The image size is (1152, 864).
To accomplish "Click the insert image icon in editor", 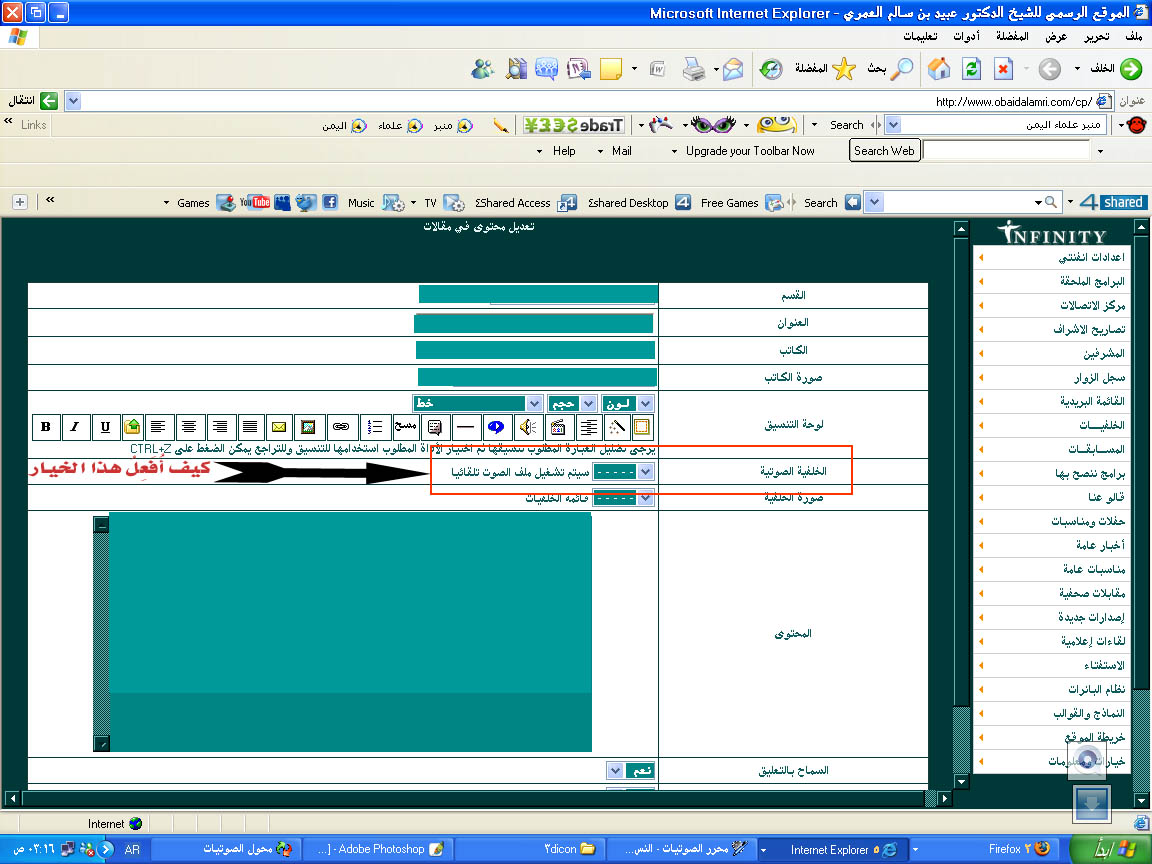I will [x=308, y=427].
